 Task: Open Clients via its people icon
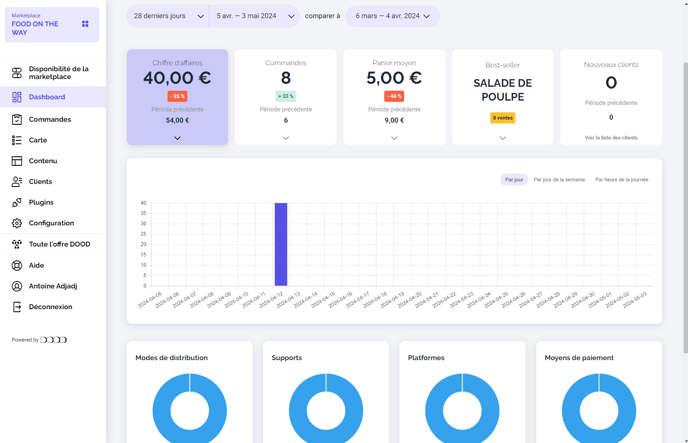tap(17, 182)
